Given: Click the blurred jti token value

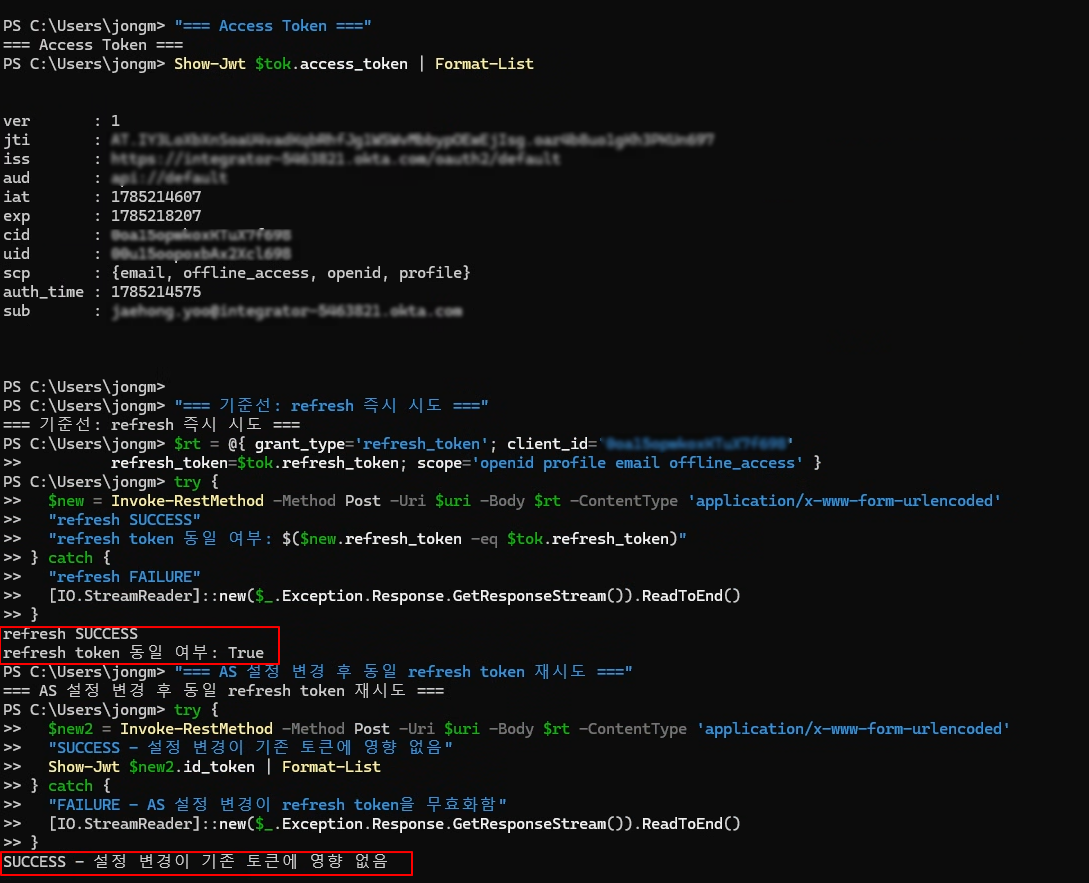Looking at the screenshot, I should tap(413, 140).
